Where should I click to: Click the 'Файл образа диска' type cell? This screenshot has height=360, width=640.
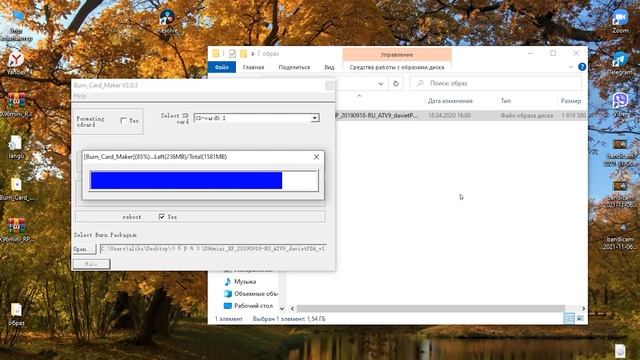point(527,116)
